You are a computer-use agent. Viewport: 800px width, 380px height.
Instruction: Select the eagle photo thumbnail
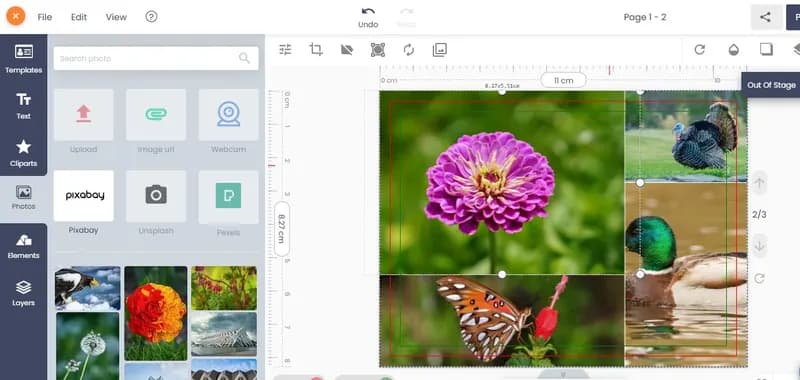coord(87,288)
